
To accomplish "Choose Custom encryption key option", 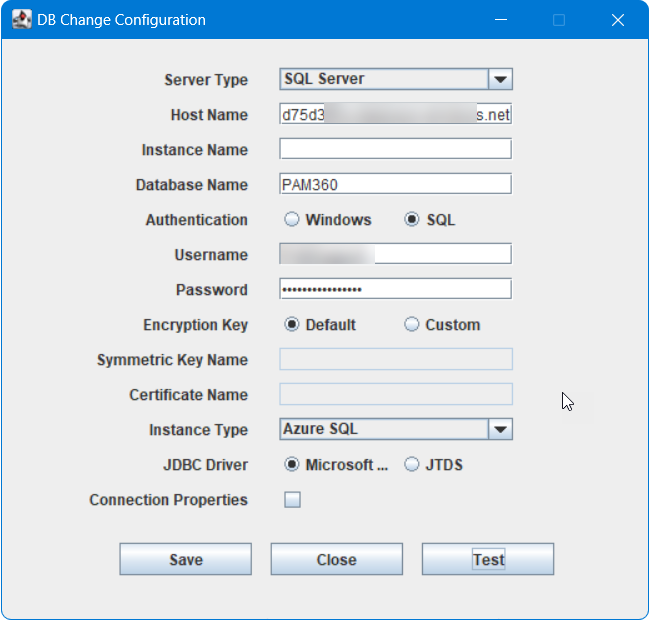I will pyautogui.click(x=412, y=324).
